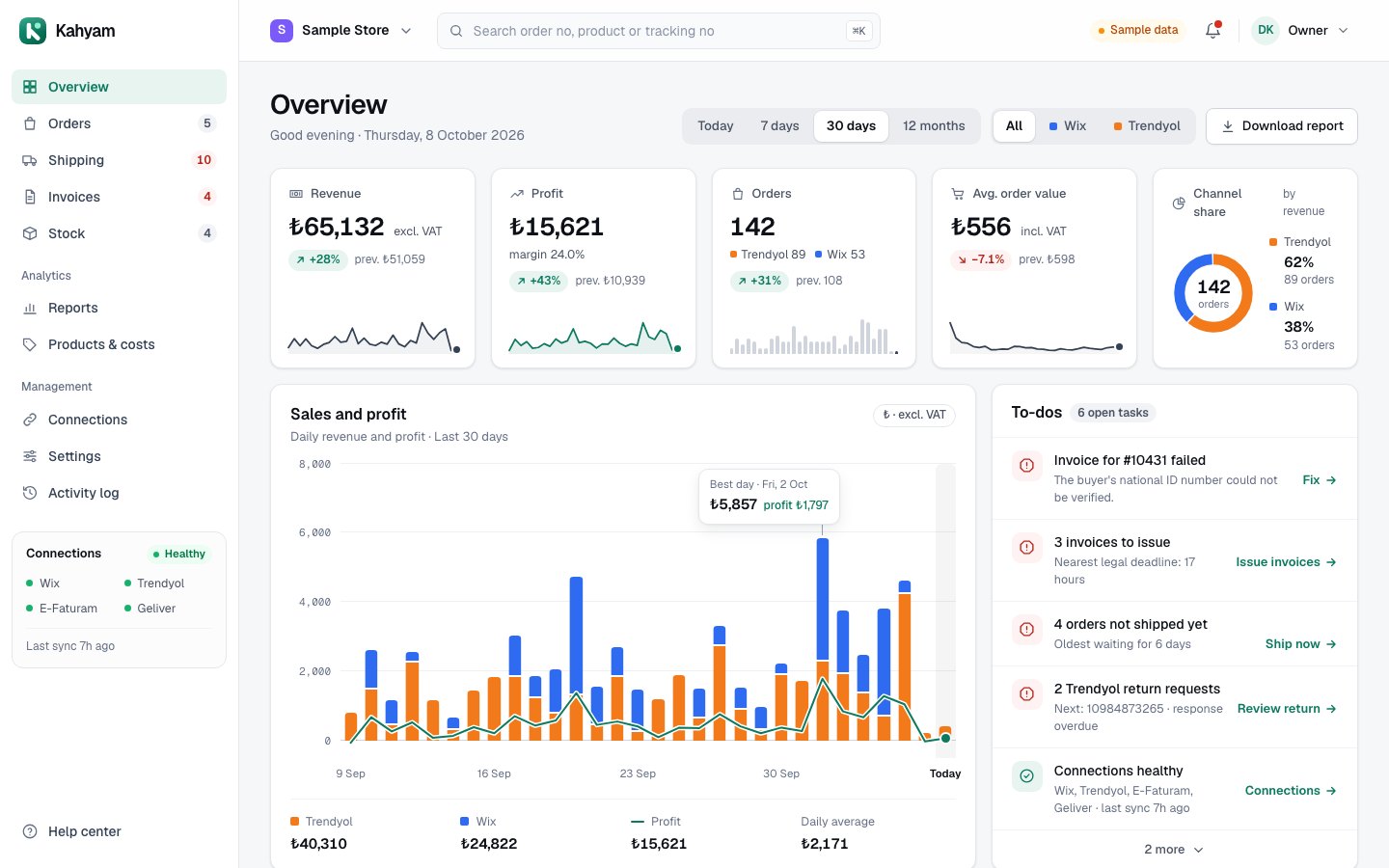Image resolution: width=1389 pixels, height=868 pixels.
Task: Click the Settings sliders icon
Action: coord(30,456)
